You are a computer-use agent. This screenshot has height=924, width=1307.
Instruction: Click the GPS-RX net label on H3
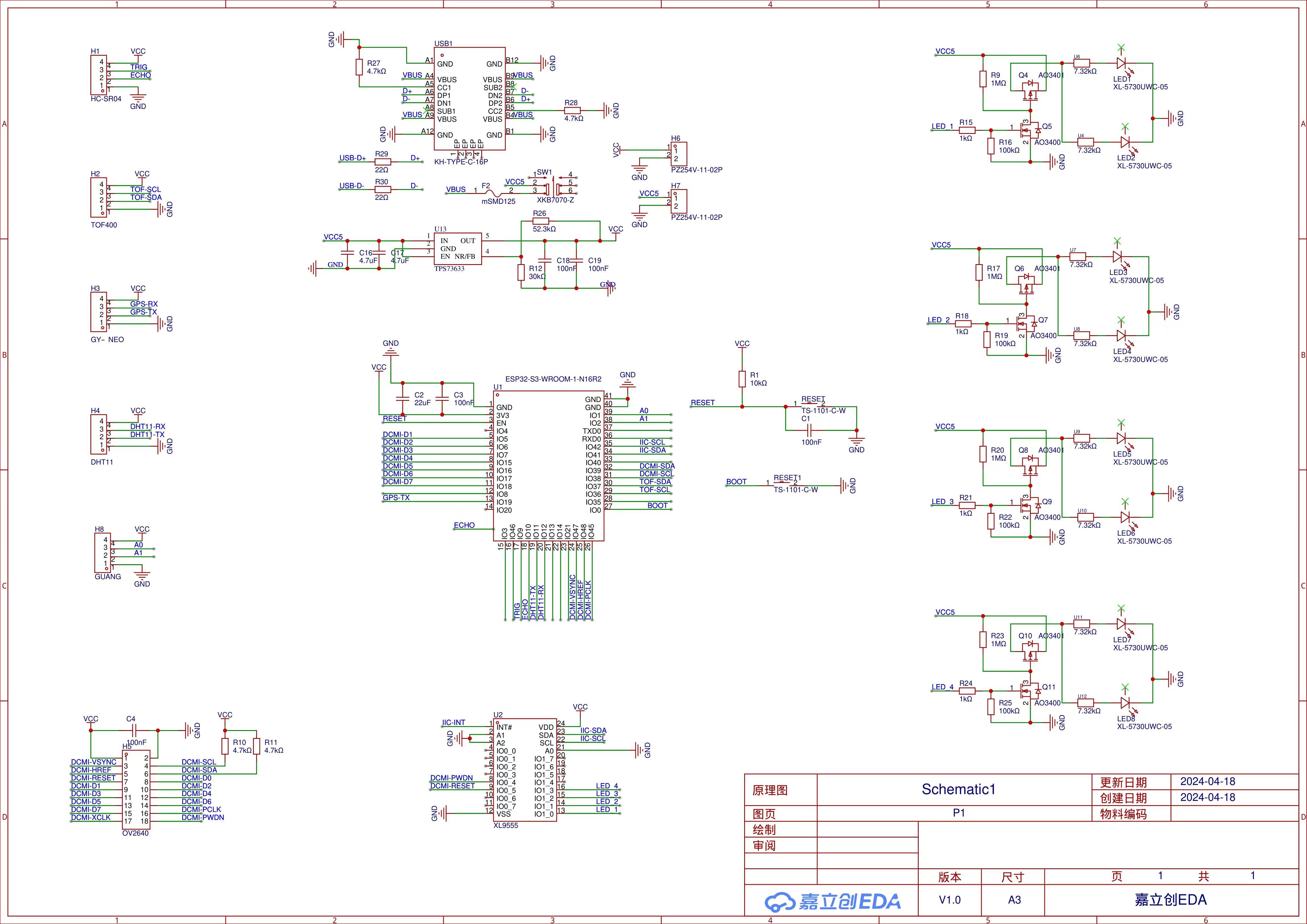tap(144, 304)
